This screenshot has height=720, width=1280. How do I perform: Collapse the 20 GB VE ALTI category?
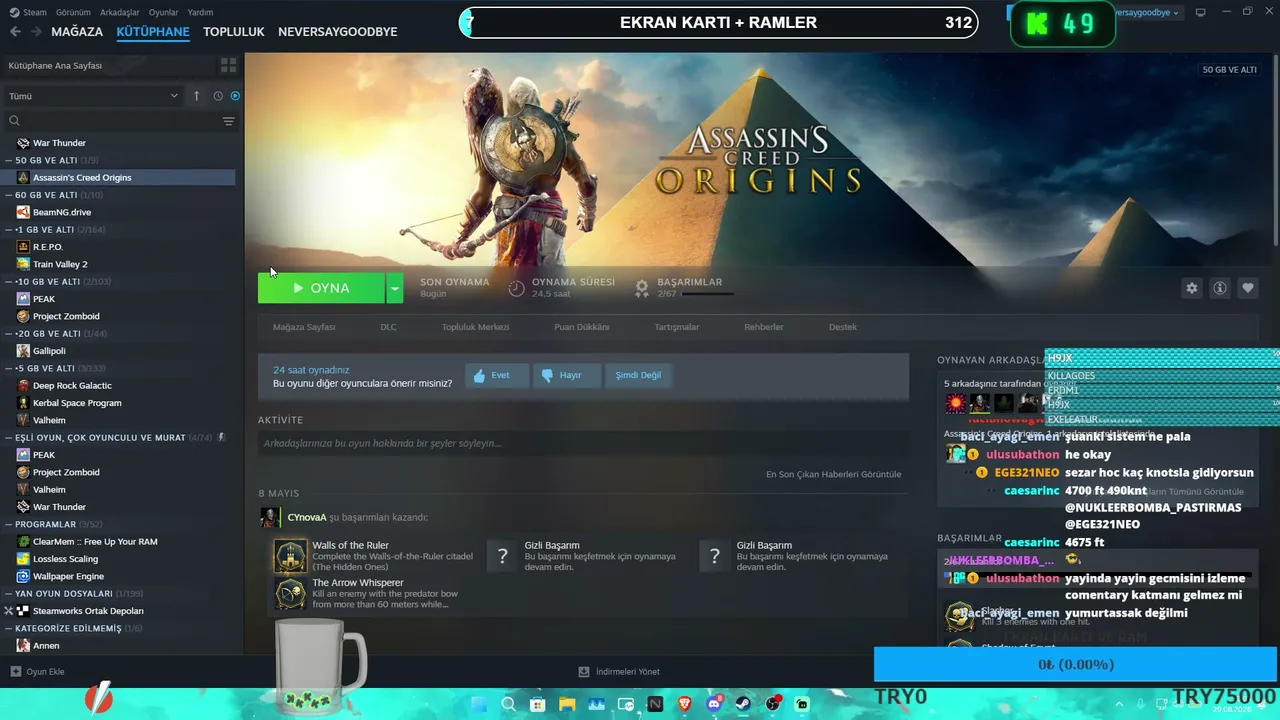click(9, 333)
